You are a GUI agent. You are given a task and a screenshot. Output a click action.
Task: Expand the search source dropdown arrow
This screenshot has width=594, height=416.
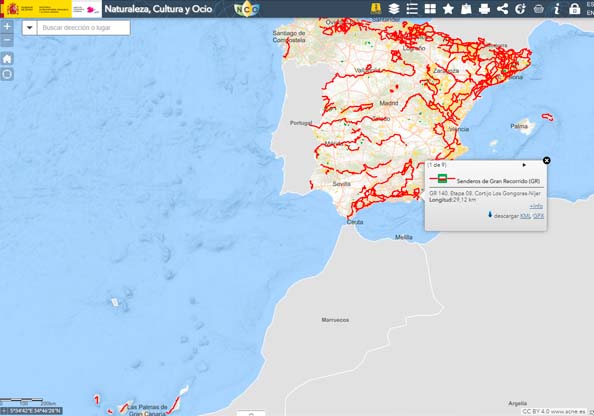pyautogui.click(x=30, y=28)
